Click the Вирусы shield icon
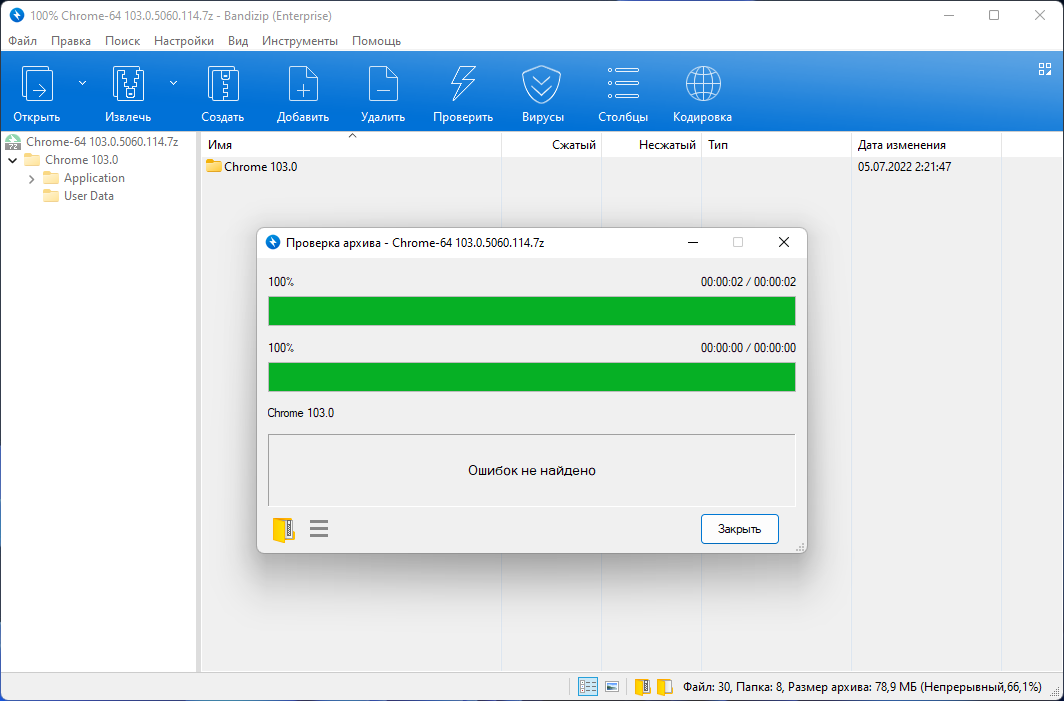 (x=542, y=85)
